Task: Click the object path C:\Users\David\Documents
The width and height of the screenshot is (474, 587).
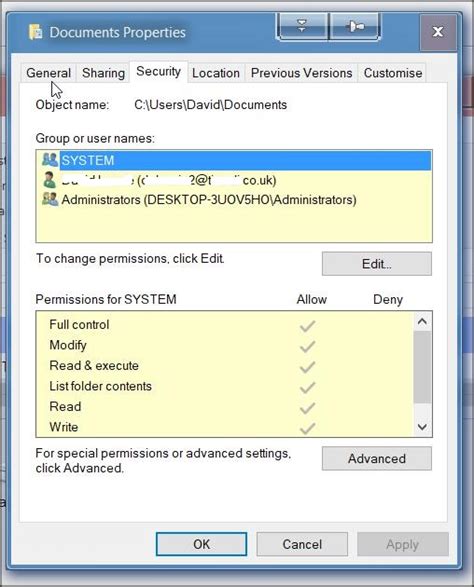Action: coord(210,105)
